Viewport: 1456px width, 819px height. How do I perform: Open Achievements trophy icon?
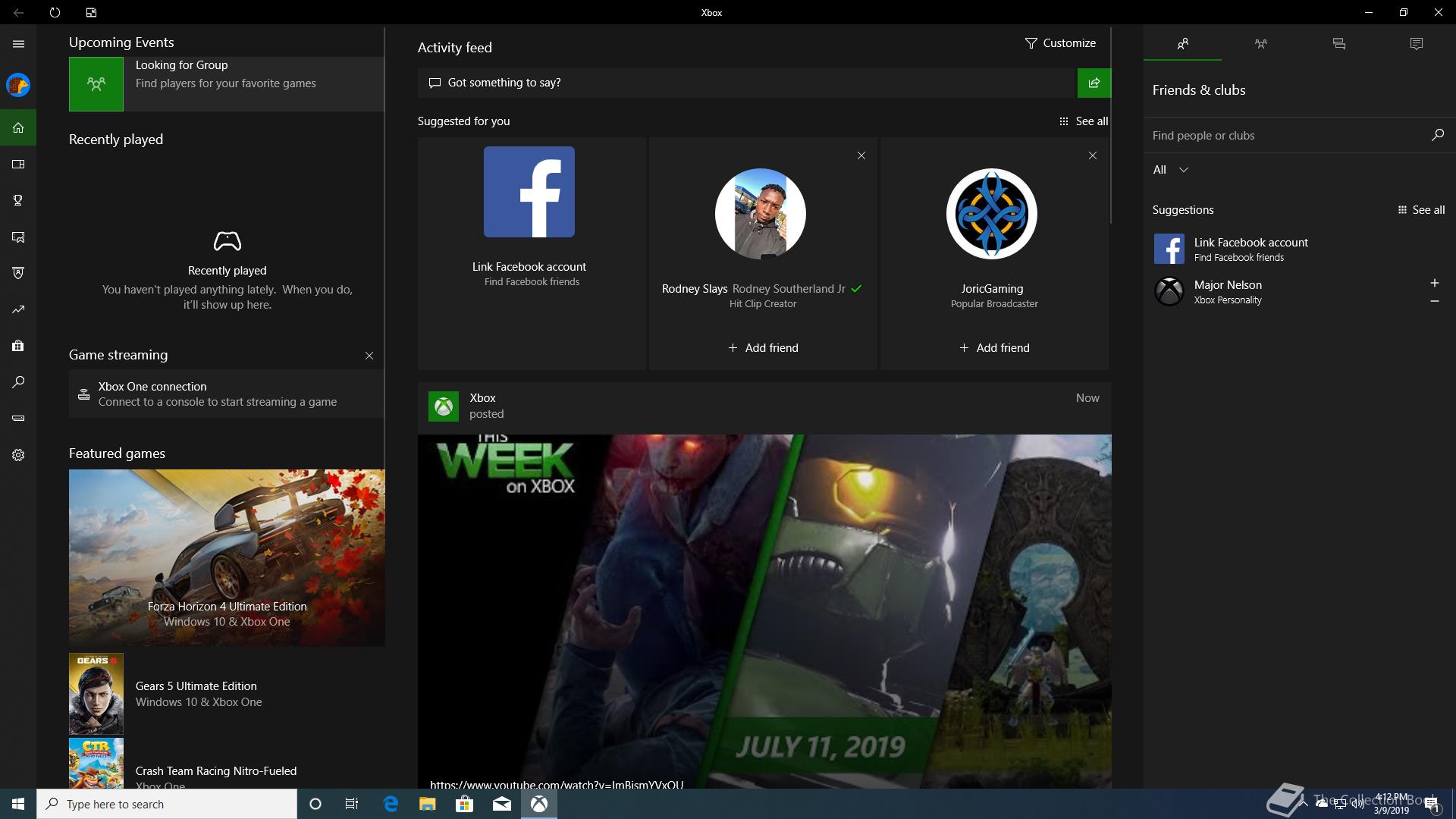[x=18, y=200]
